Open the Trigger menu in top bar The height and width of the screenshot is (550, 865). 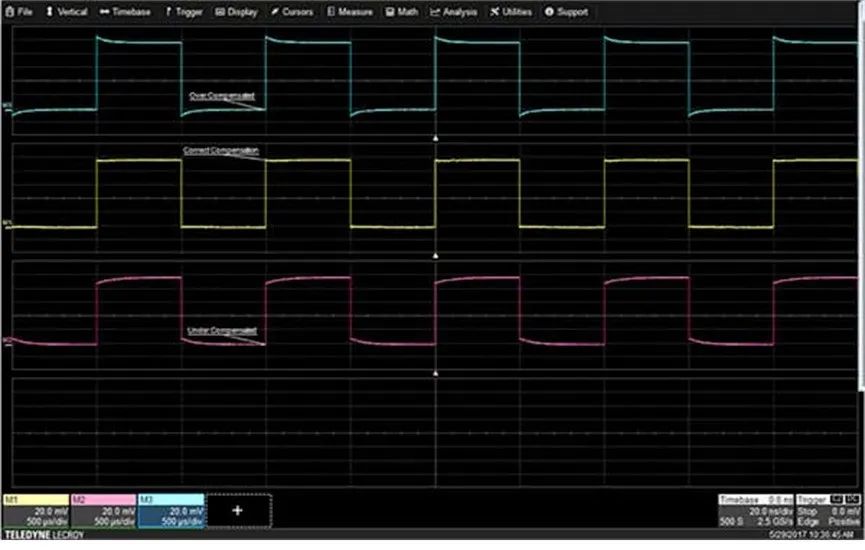click(x=184, y=12)
